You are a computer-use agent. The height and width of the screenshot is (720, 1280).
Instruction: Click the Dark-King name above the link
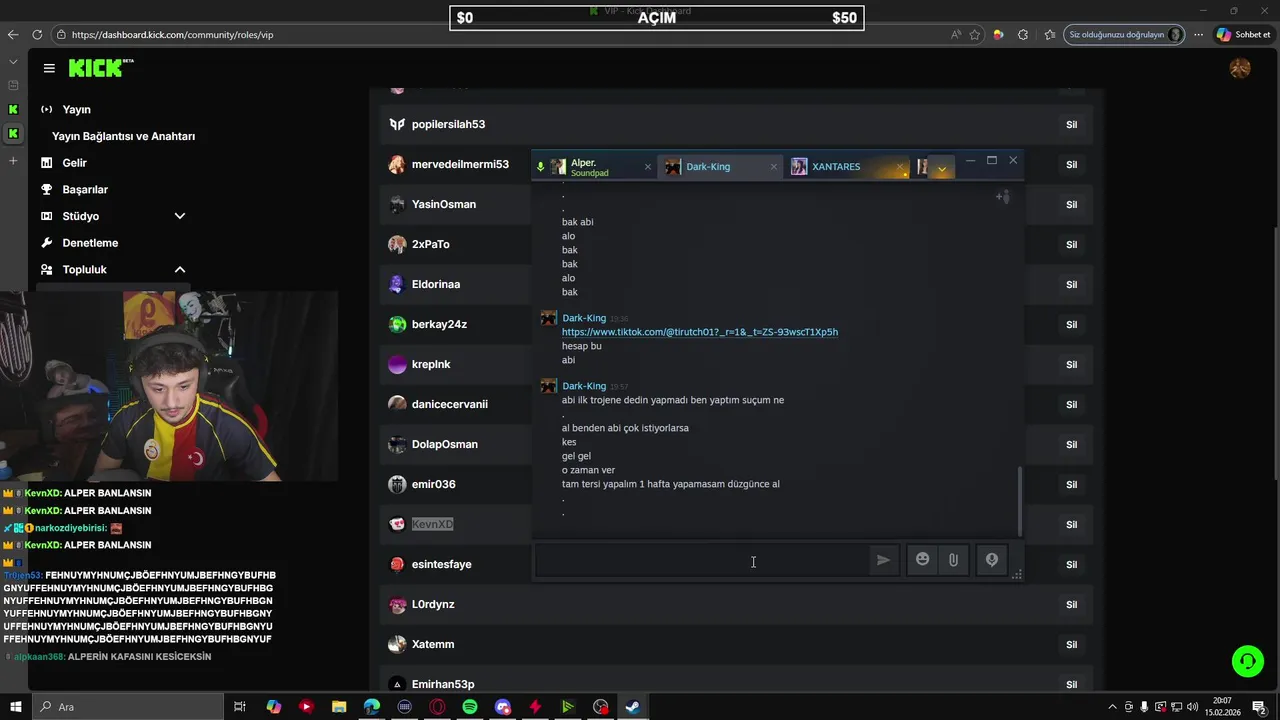[x=584, y=318]
